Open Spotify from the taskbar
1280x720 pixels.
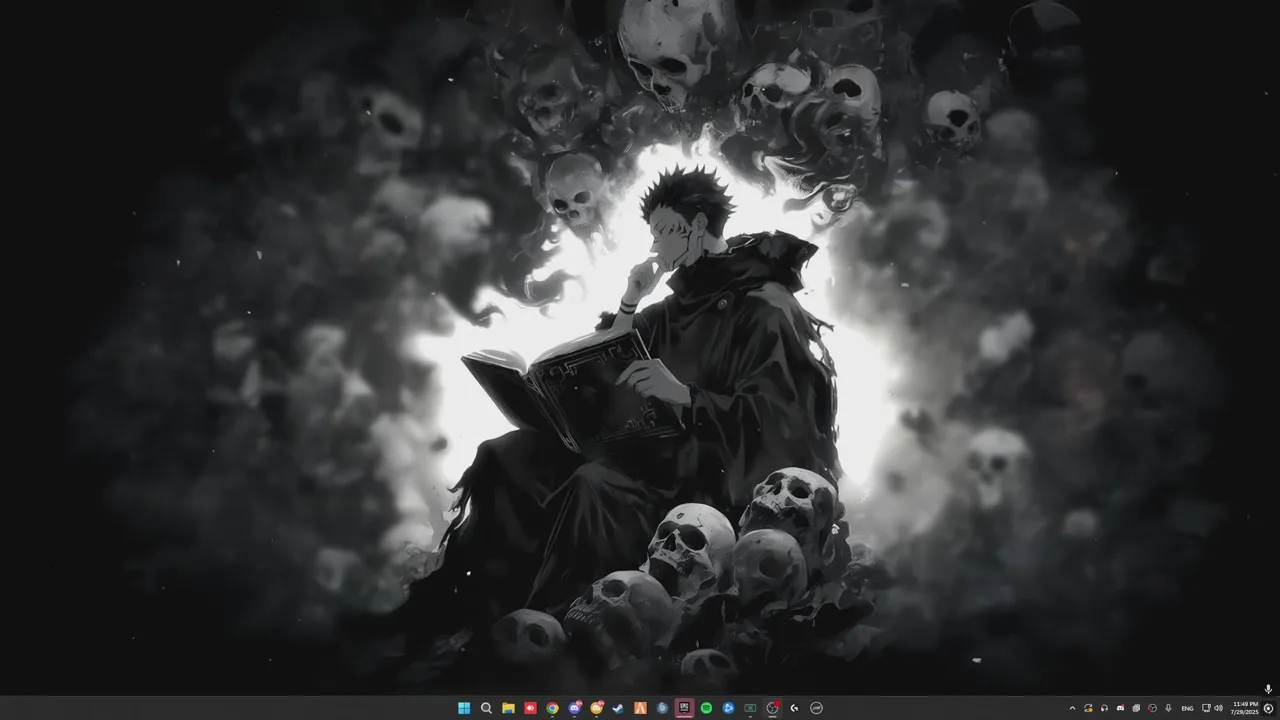pyautogui.click(x=706, y=708)
